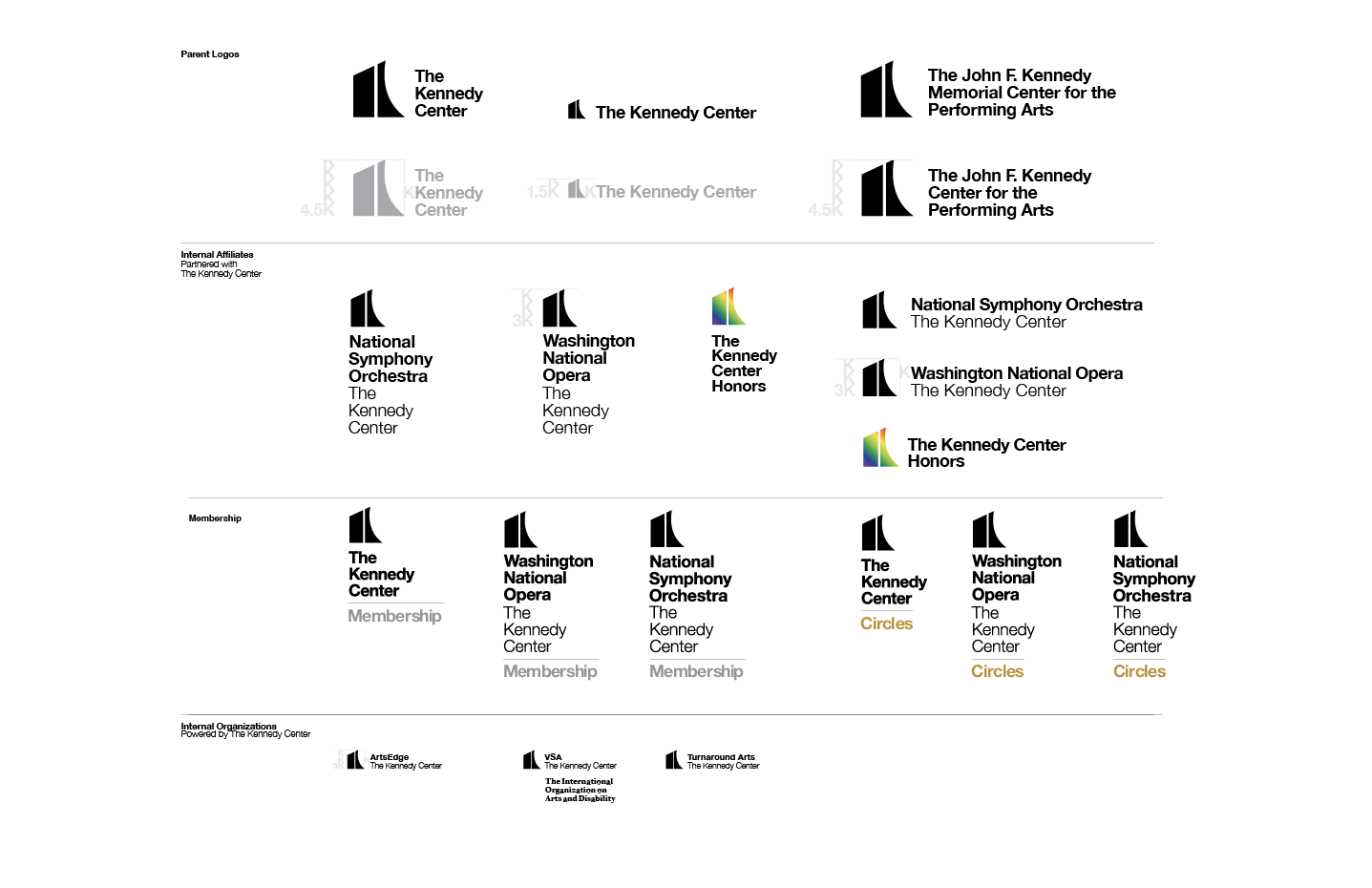
Task: Select horizontal 'National Symphony Orchestra' lockup title
Action: 1026,305
